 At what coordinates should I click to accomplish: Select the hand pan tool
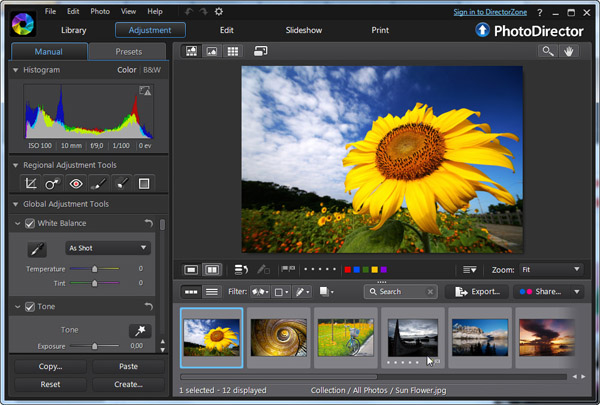pyautogui.click(x=572, y=51)
